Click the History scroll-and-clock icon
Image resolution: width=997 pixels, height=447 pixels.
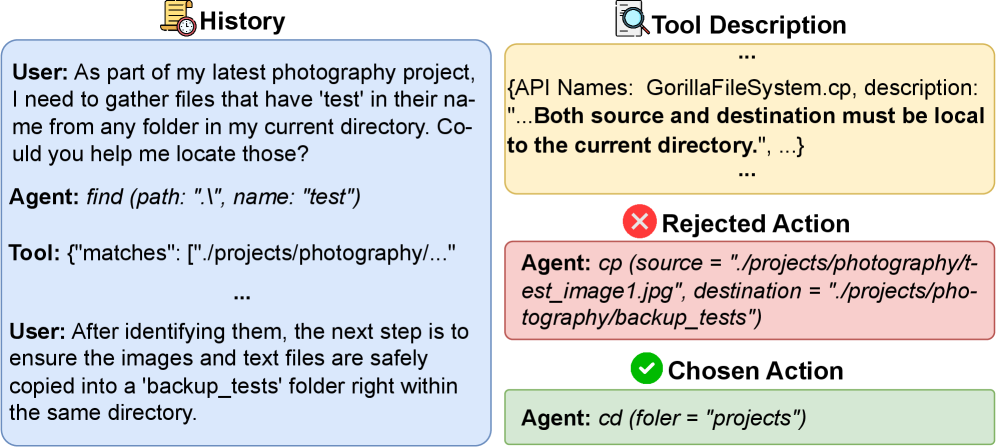click(178, 20)
